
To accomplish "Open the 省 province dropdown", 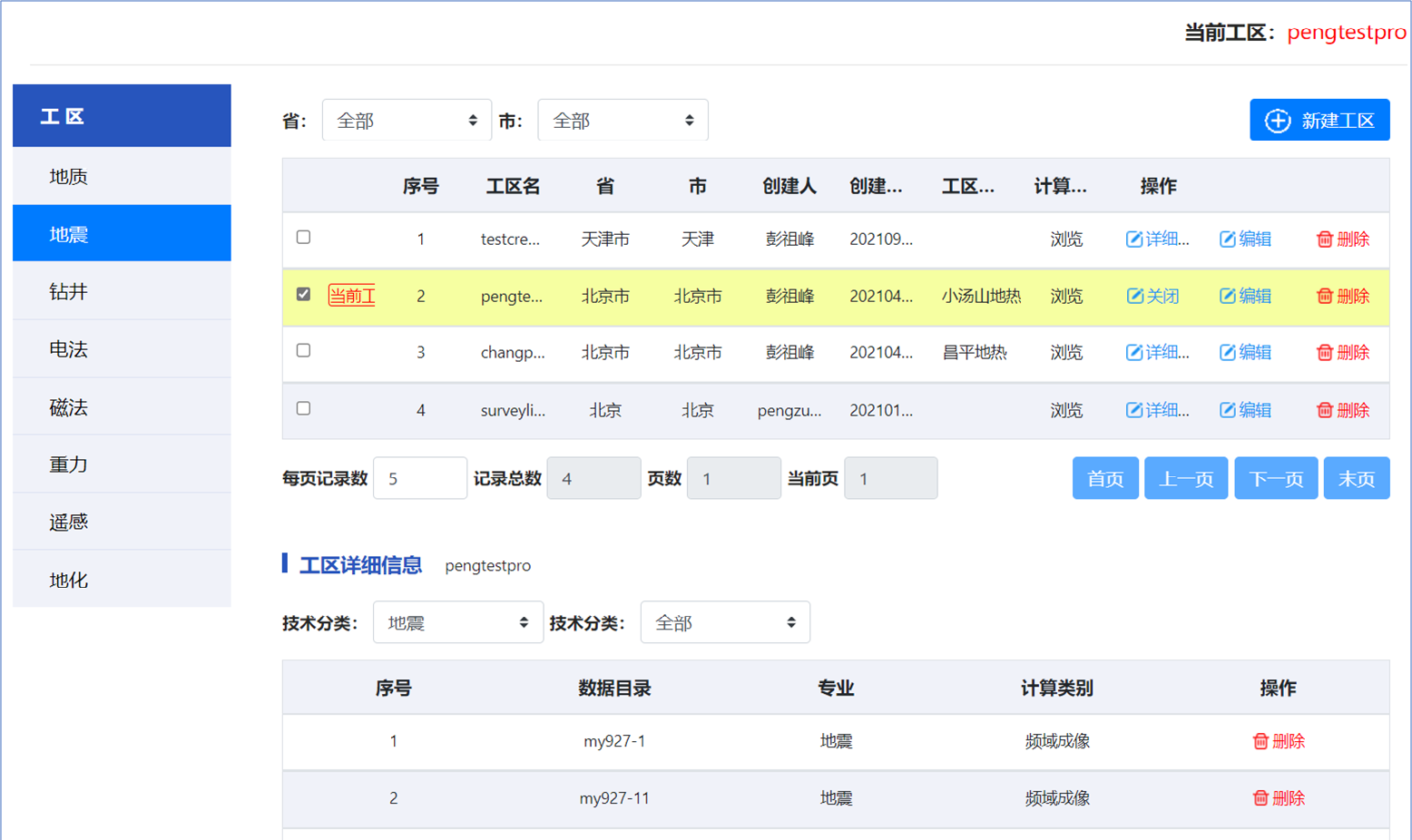I will coord(407,121).
